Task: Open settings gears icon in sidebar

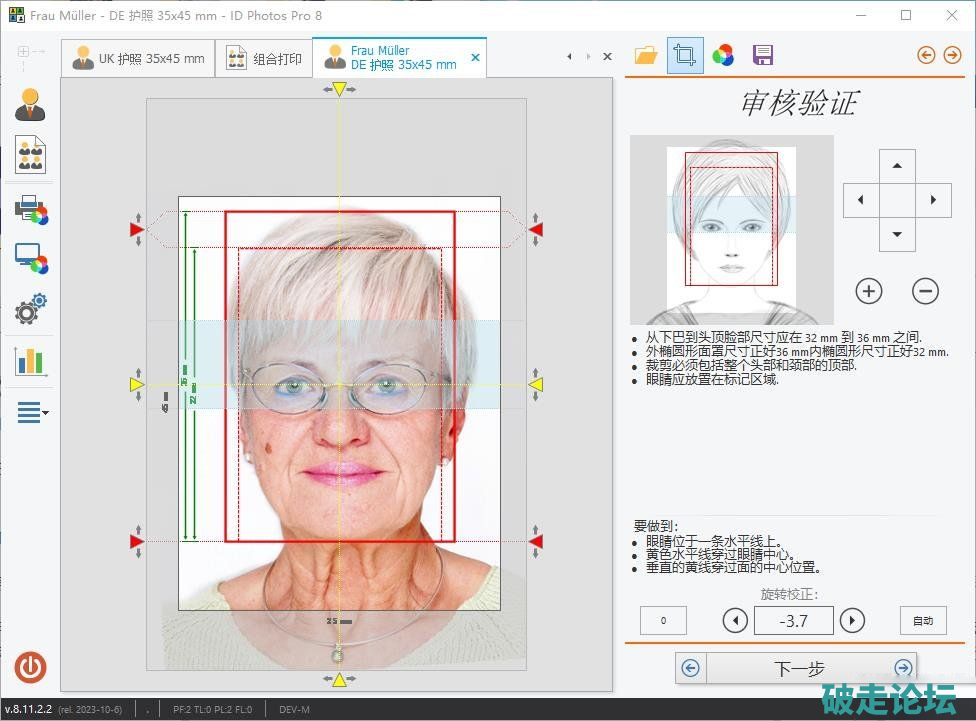Action: [31, 309]
